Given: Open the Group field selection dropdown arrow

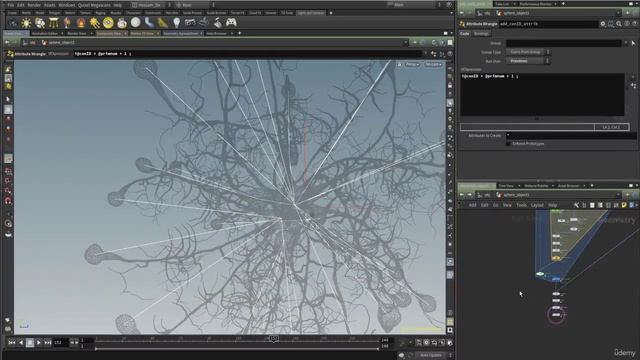Looking at the screenshot, I should (626, 43).
